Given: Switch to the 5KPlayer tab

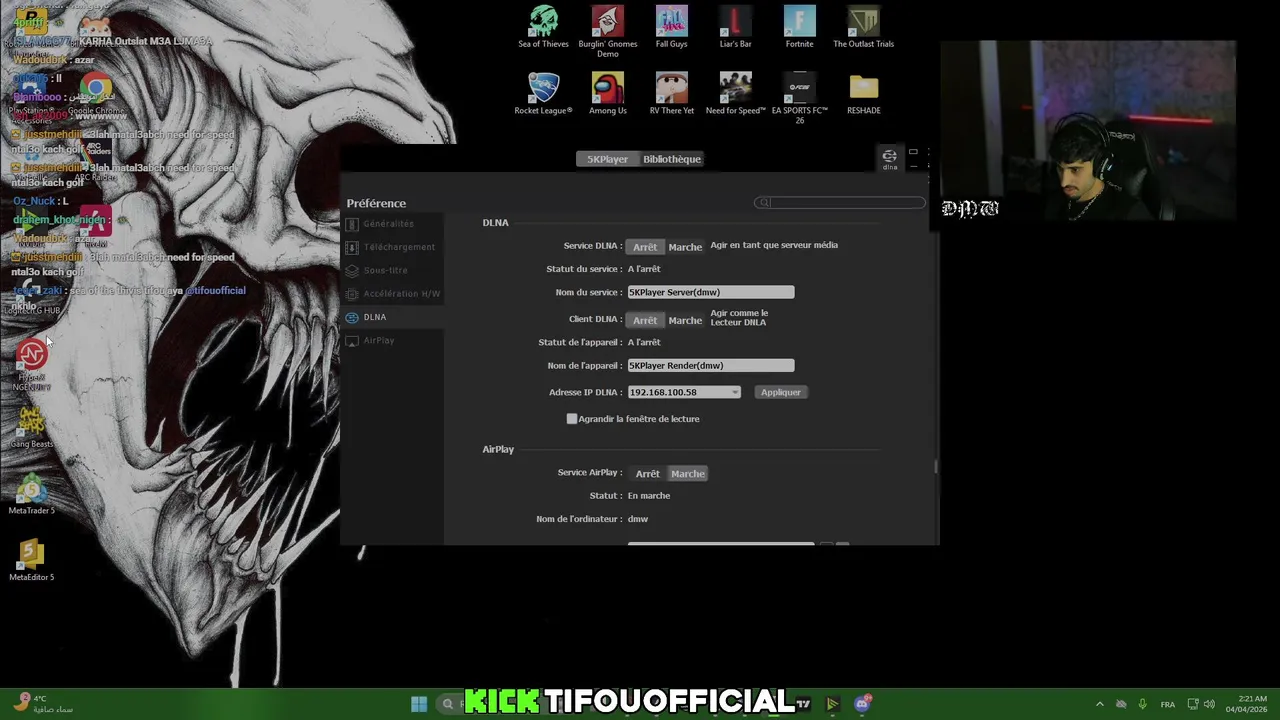Looking at the screenshot, I should pos(607,159).
